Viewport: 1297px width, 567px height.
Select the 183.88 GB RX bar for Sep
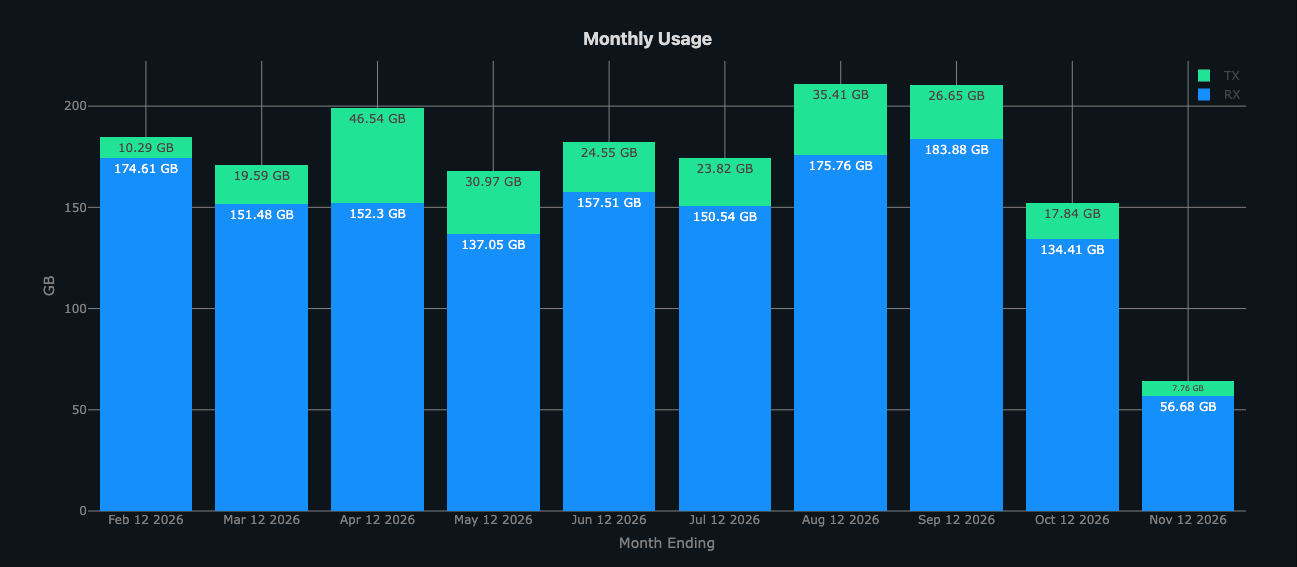[x=956, y=325]
